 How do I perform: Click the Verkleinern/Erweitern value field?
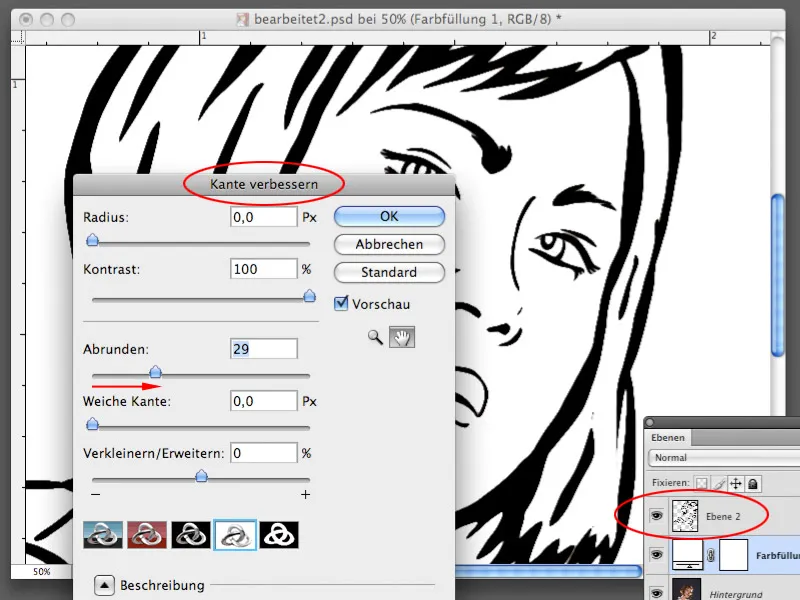[263, 453]
